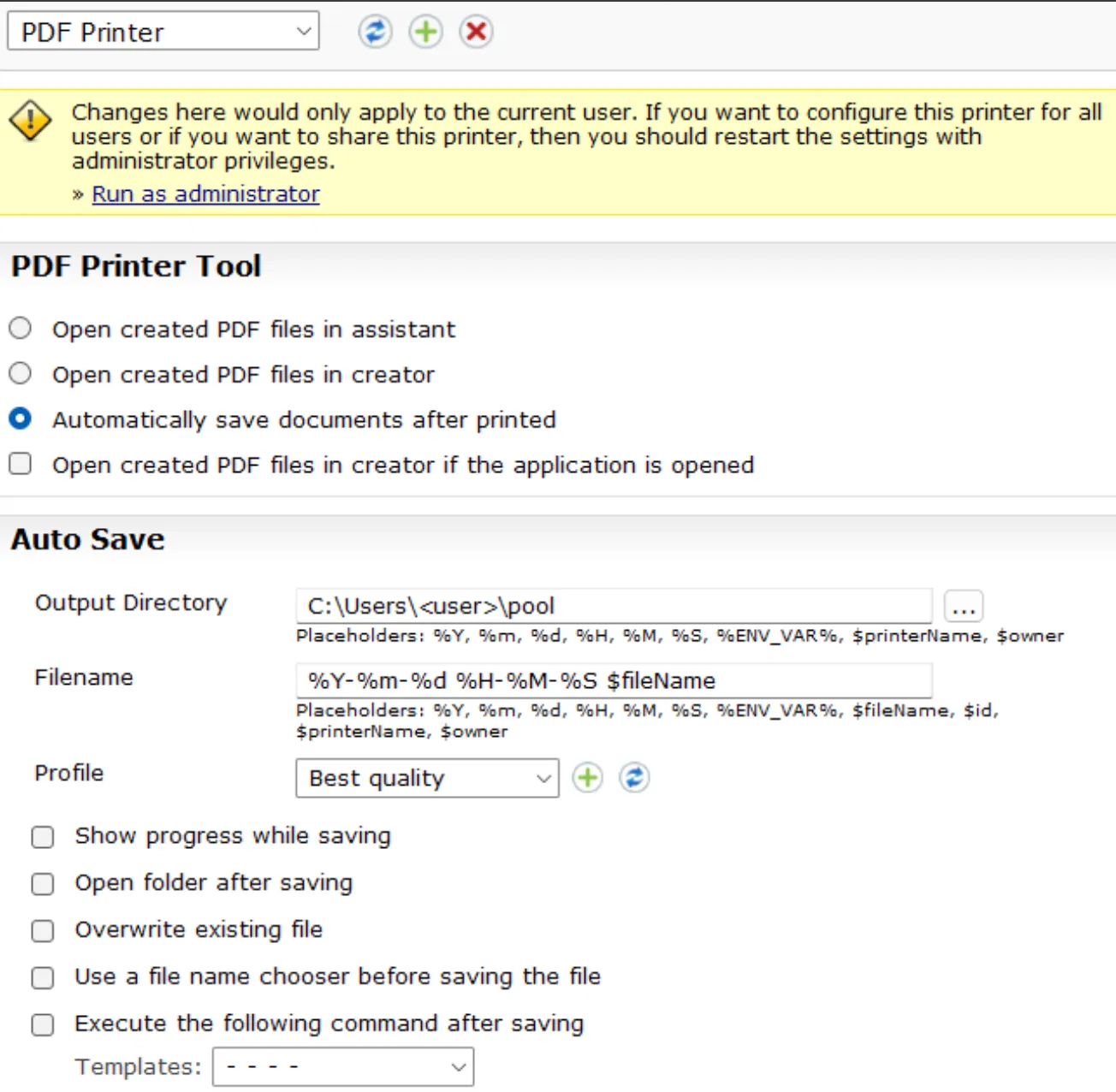The height and width of the screenshot is (1092, 1116).
Task: Open the PDF Printer dropdown
Action: click(163, 32)
